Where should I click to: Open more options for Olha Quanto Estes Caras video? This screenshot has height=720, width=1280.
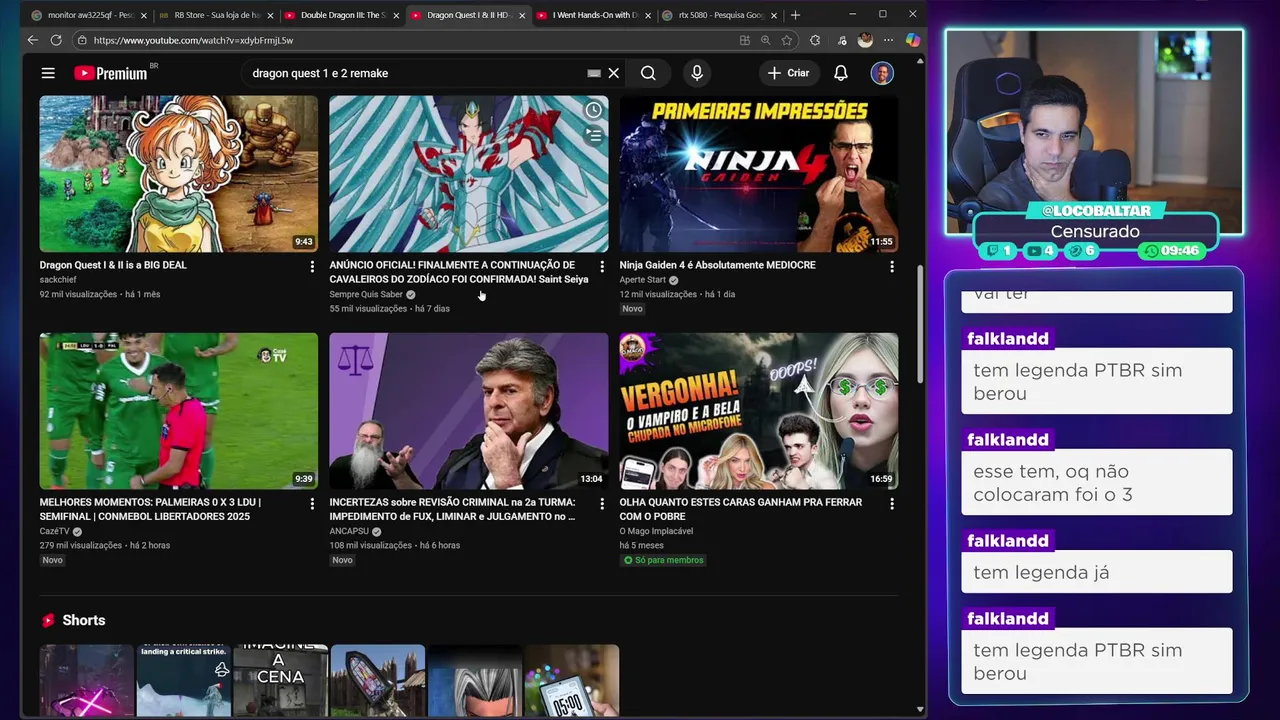pyautogui.click(x=892, y=504)
